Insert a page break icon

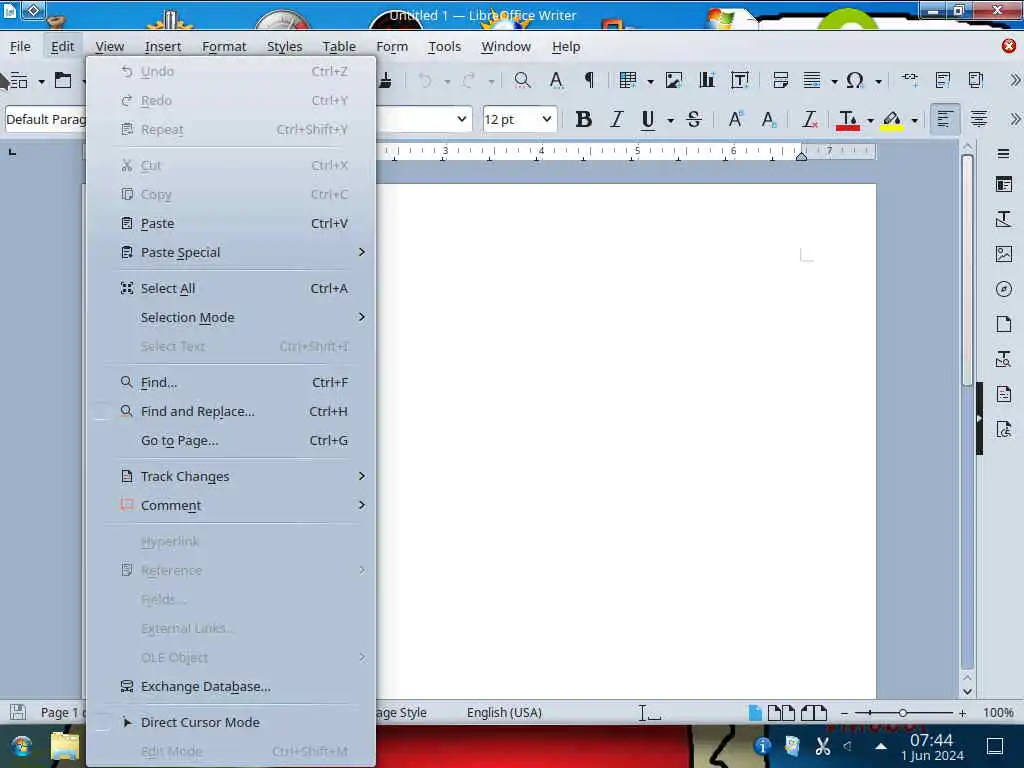pos(780,80)
